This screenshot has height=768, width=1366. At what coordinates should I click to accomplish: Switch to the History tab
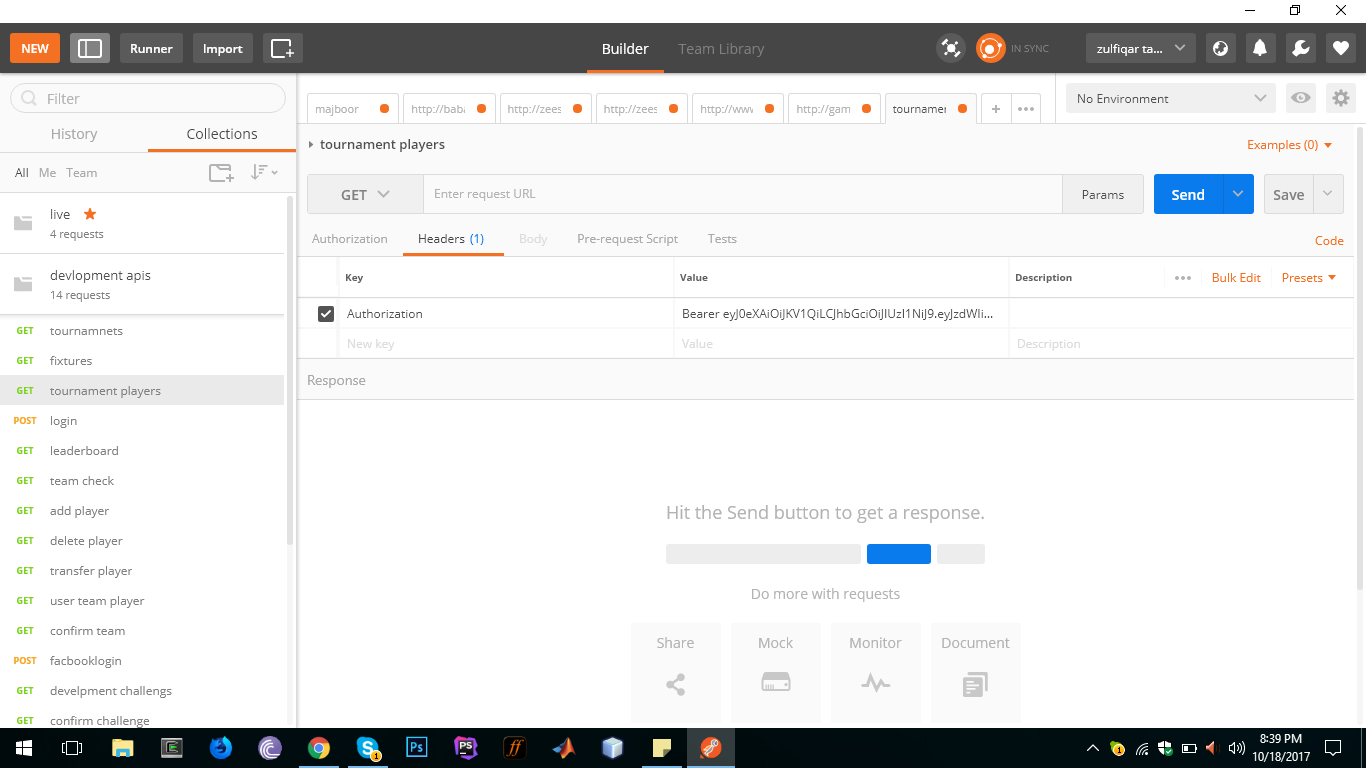tap(74, 134)
